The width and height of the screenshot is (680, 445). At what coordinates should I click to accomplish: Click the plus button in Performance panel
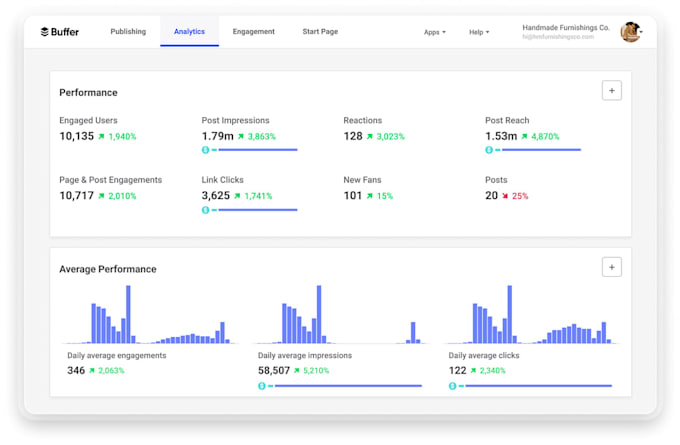611,90
